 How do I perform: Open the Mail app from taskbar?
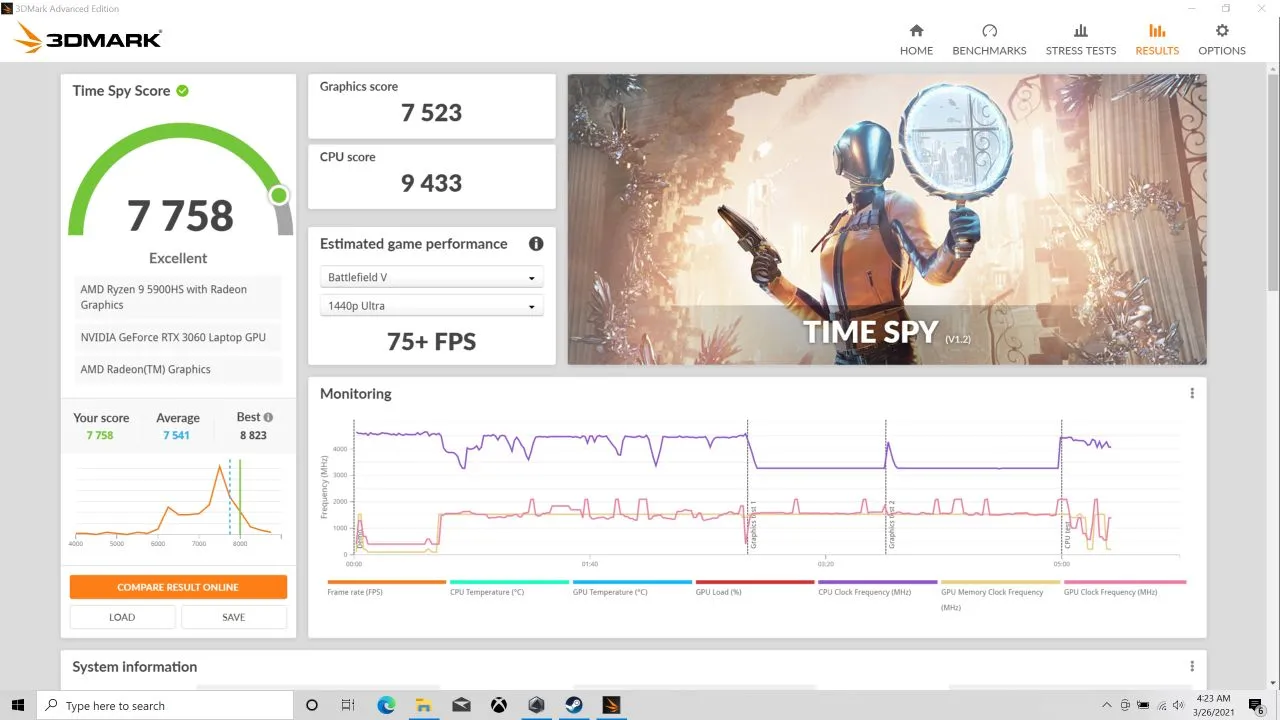coord(461,705)
